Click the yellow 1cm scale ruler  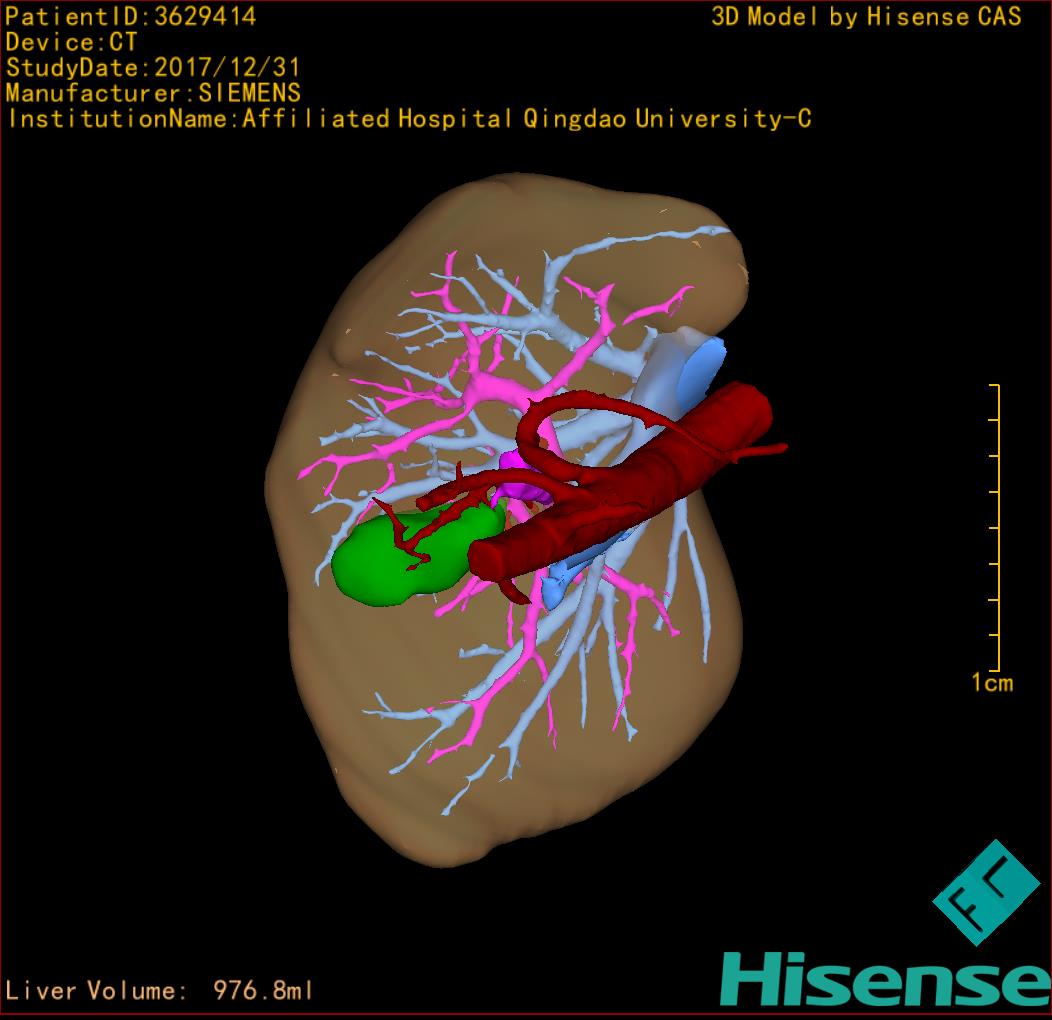coord(995,528)
